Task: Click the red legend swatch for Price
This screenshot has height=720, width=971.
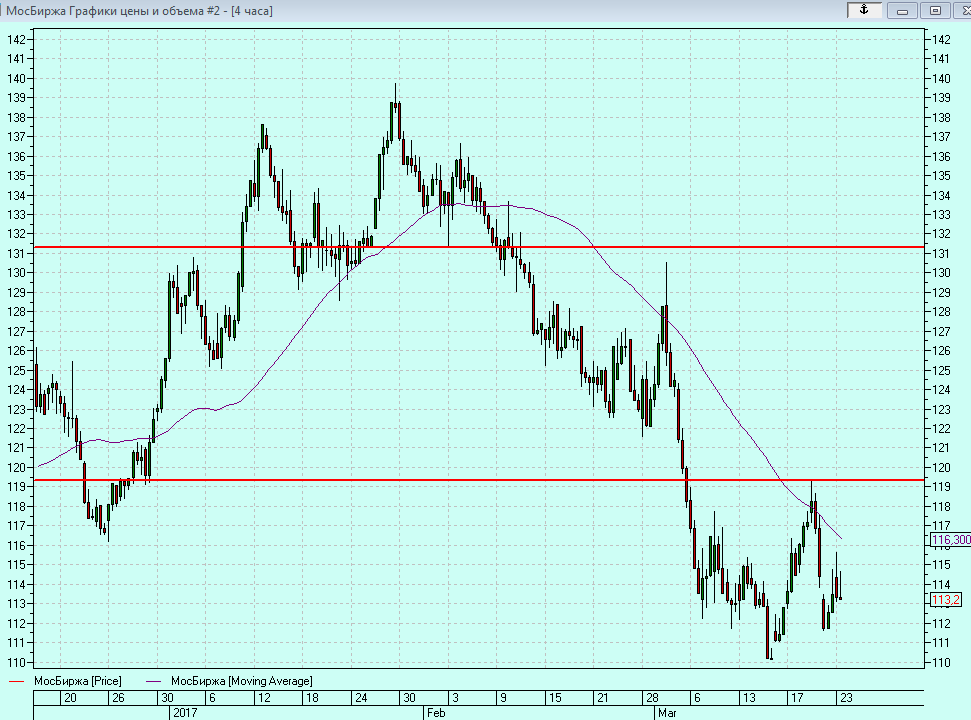Action: coord(17,682)
